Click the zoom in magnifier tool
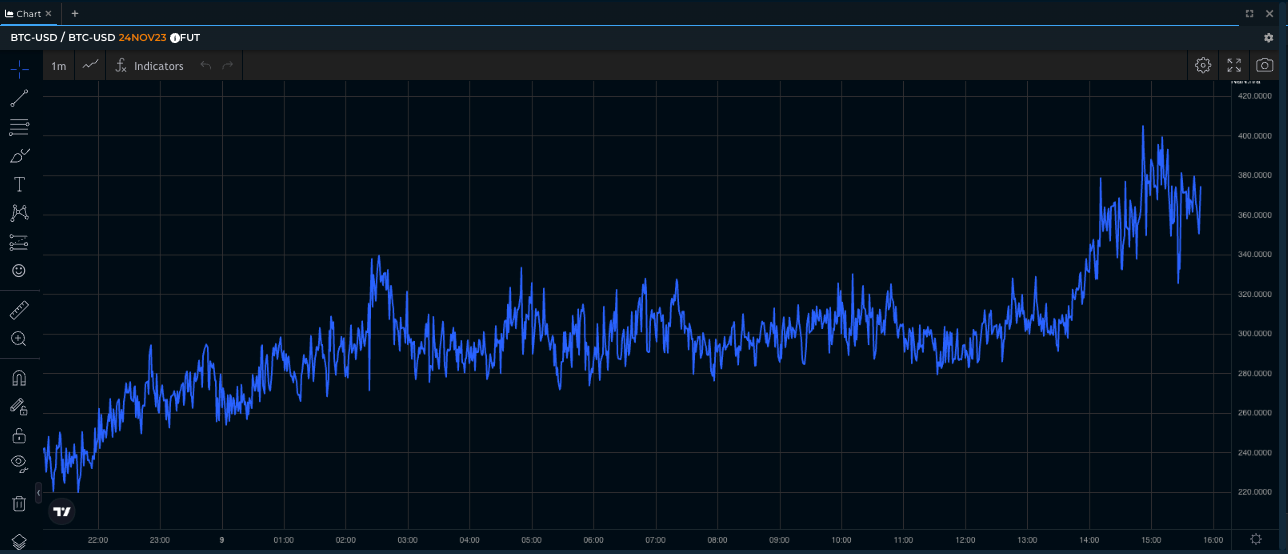The width and height of the screenshot is (1288, 554). (x=19, y=339)
